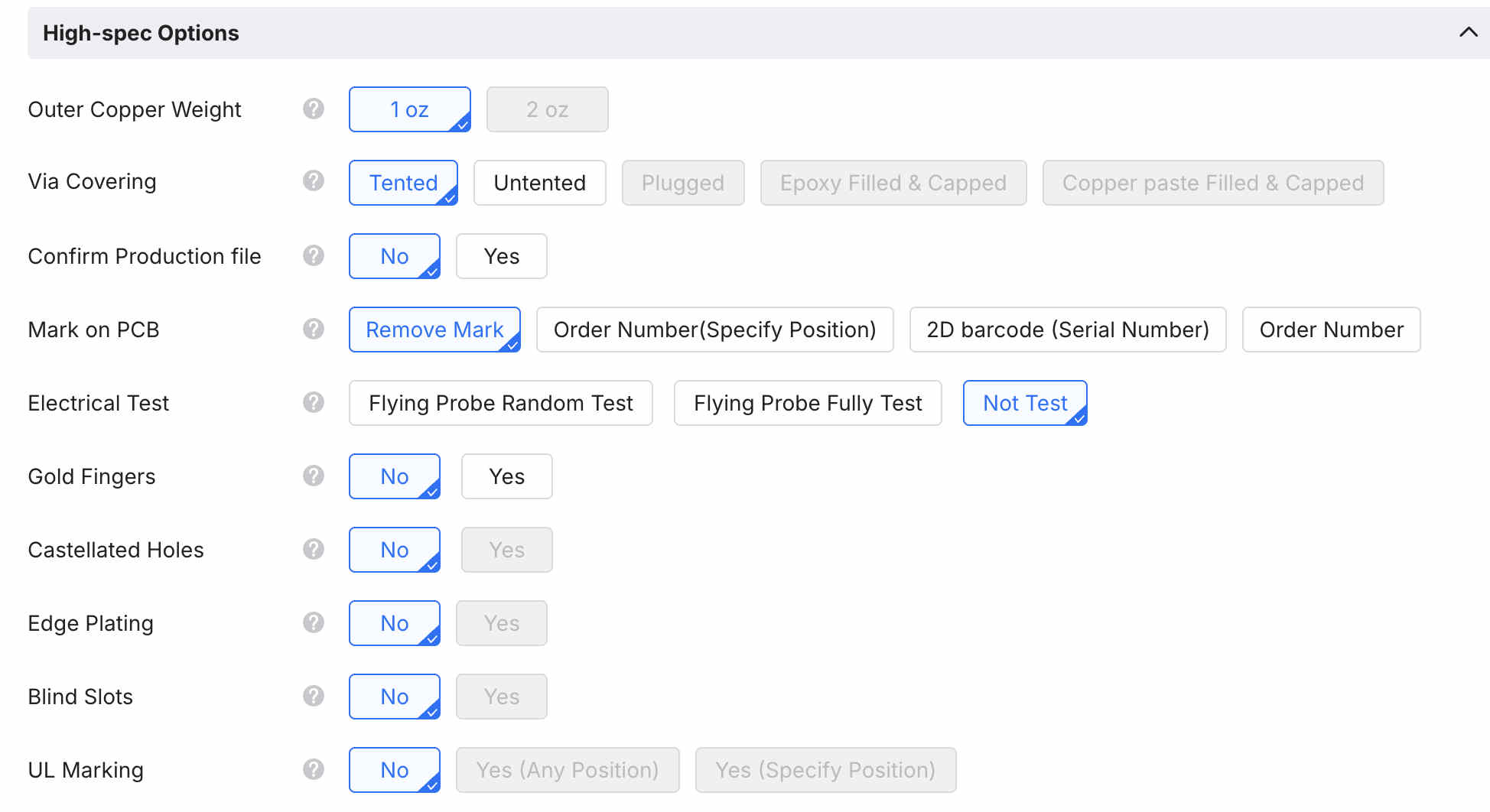The width and height of the screenshot is (1490, 812).
Task: Click help icon next to Outer Copper Weight
Action: [x=314, y=109]
